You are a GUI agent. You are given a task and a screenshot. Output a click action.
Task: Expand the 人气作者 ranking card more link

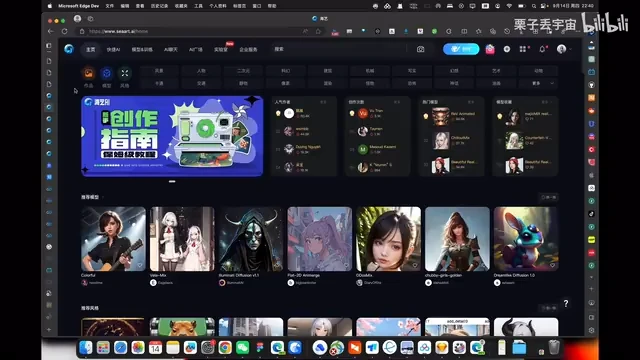323,102
